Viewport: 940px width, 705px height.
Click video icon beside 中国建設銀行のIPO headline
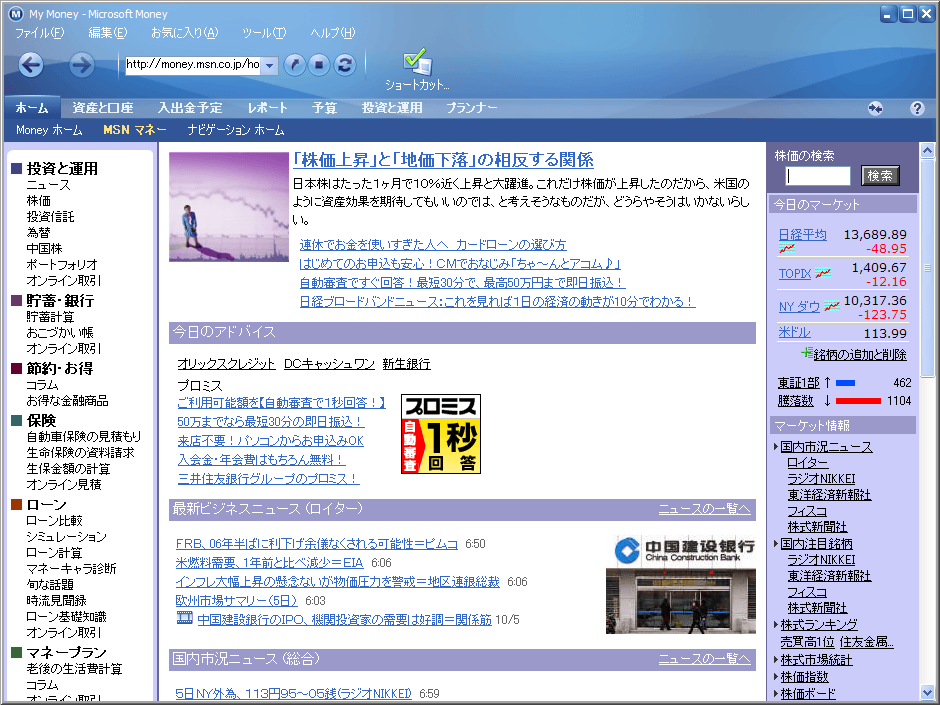point(185,617)
